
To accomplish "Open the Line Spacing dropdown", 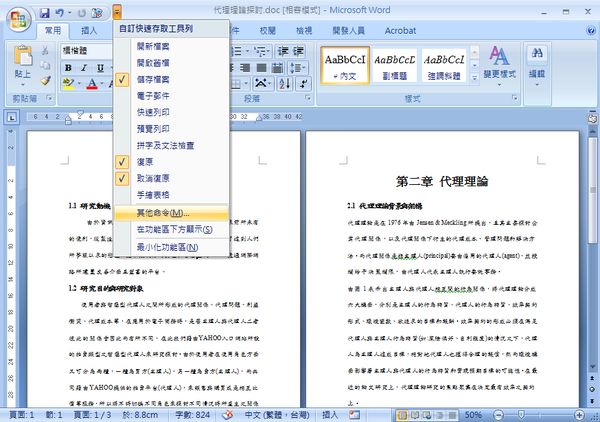I will 298,68.
